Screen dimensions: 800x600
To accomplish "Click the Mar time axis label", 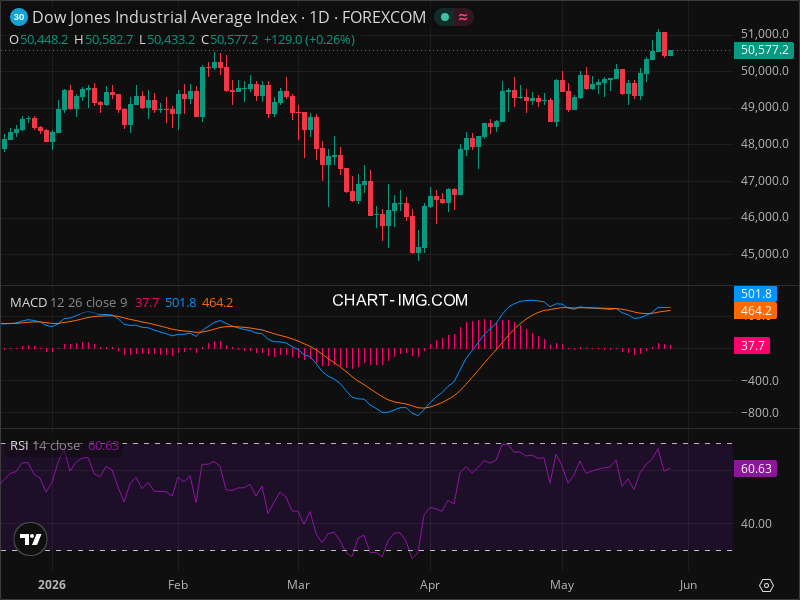I will click(298, 585).
